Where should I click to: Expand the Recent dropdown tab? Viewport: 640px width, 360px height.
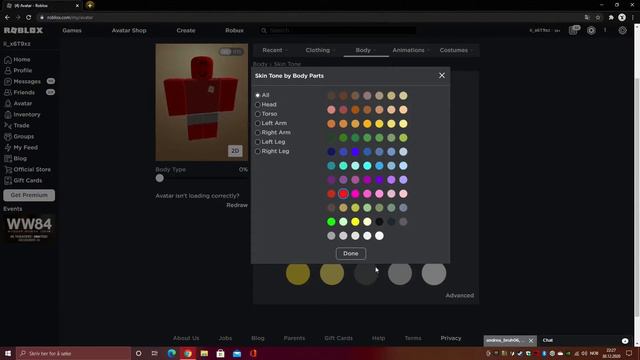[275, 50]
